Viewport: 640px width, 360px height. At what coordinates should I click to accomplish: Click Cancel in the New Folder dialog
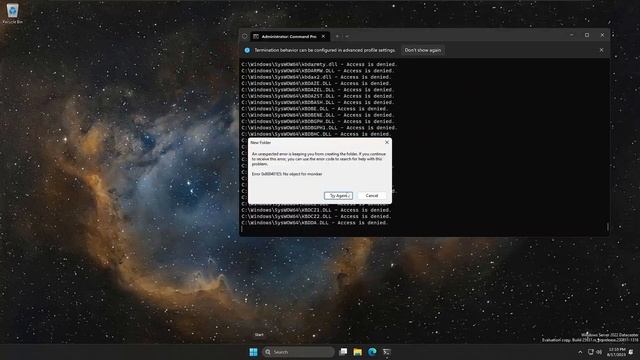point(372,196)
